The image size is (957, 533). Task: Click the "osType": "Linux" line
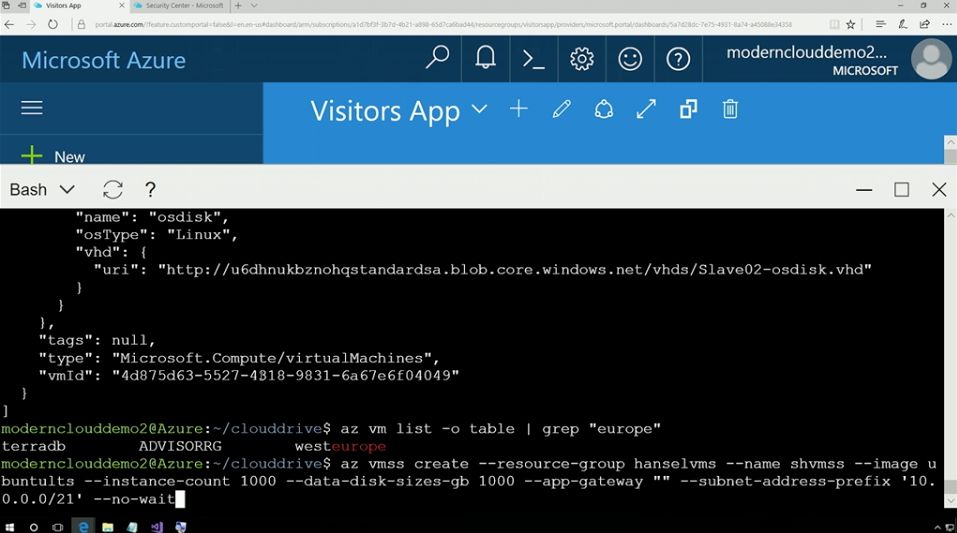[156, 234]
